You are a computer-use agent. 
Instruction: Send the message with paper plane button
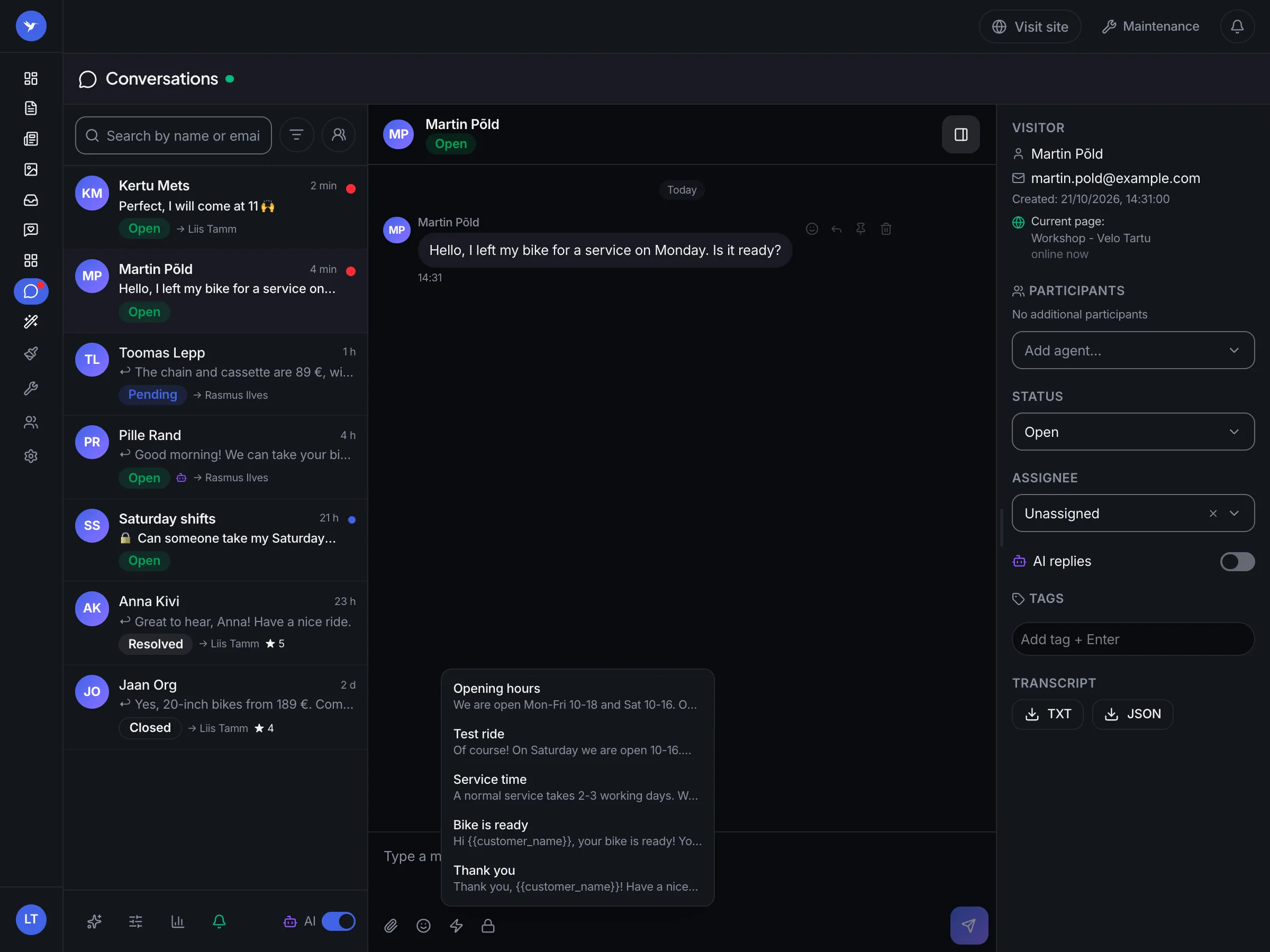click(968, 925)
